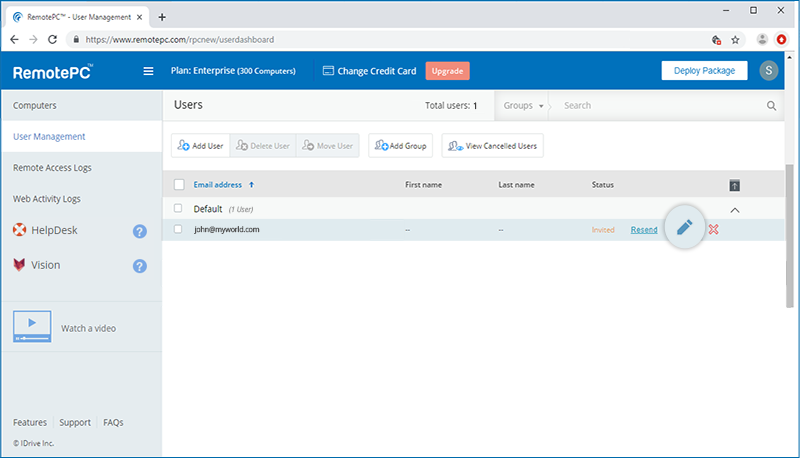The height and width of the screenshot is (458, 800).
Task: Click the Total users: 1 text
Action: (451, 106)
